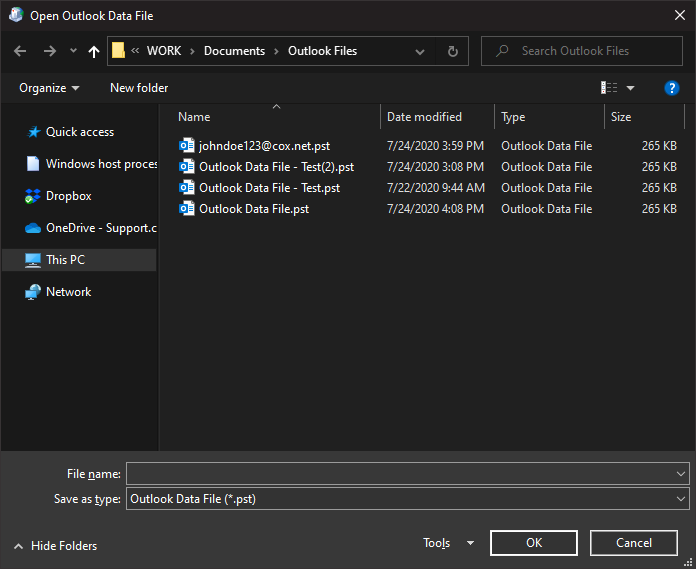Select WORK in the breadcrumb path
The height and width of the screenshot is (569, 696).
point(164,51)
